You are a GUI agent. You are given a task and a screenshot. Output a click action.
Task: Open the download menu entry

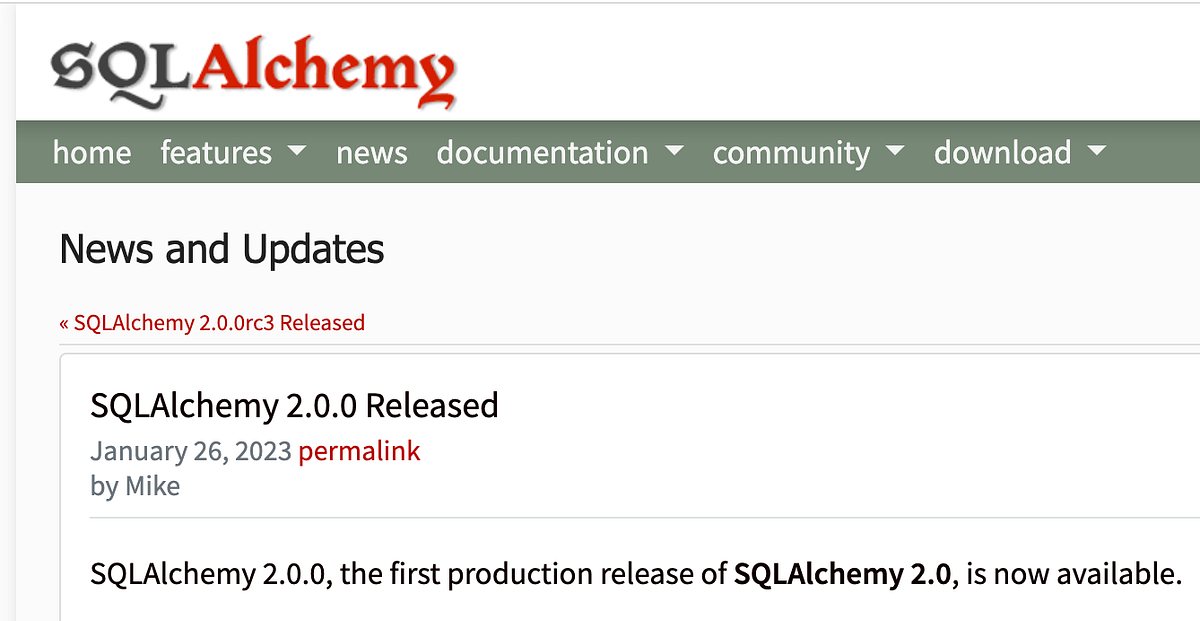click(1001, 152)
